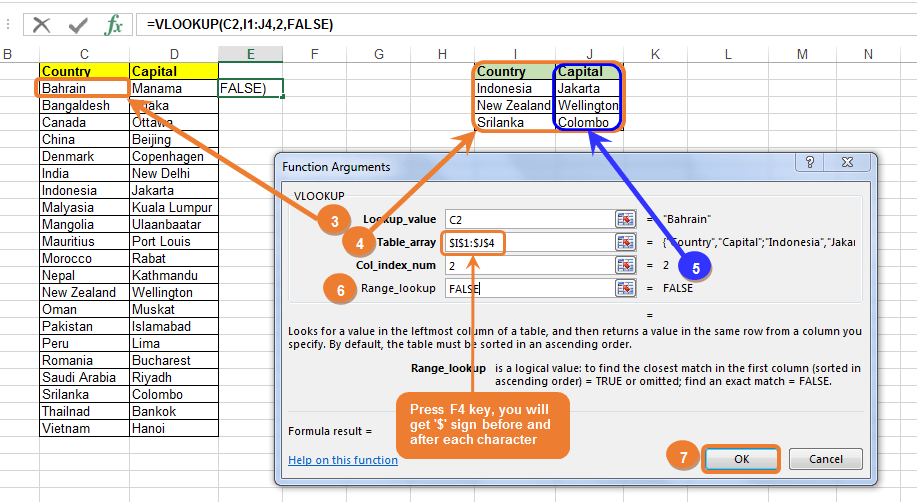Viewport: 917px width, 502px height.
Task: Click the Col_index_num range selector icon
Action: click(x=625, y=265)
